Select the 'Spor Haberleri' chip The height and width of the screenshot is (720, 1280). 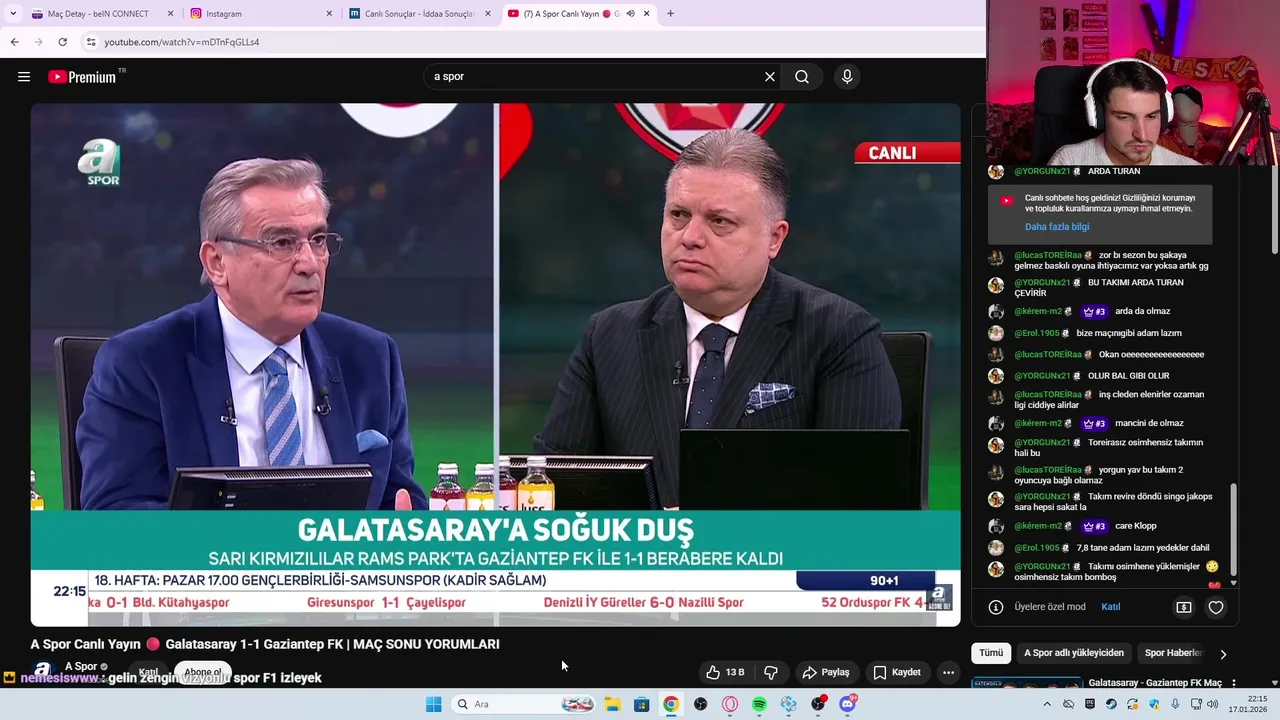[1172, 653]
